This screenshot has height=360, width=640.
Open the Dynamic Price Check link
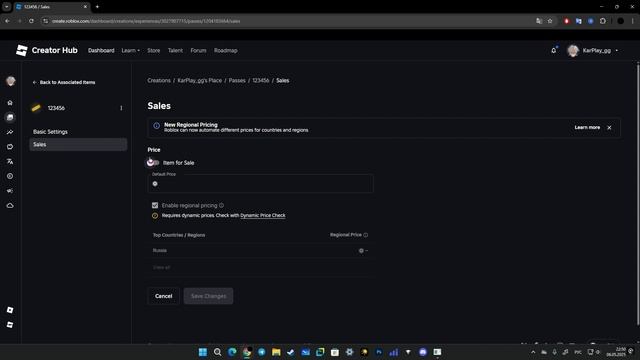click(x=263, y=216)
